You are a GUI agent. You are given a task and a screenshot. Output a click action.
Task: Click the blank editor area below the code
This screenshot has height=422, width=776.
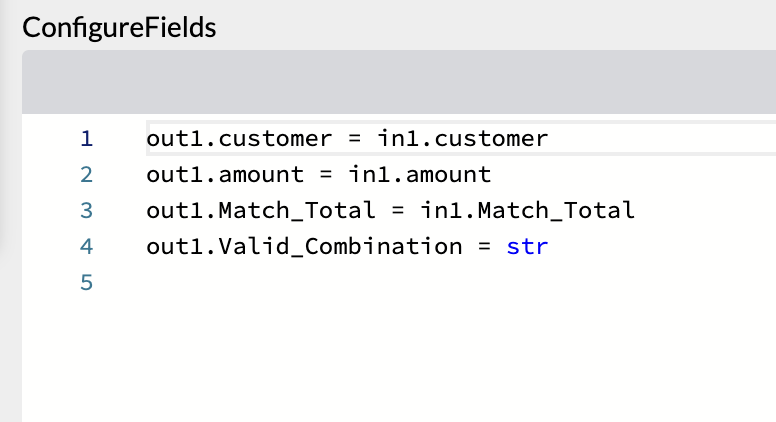pyautogui.click(x=400, y=360)
